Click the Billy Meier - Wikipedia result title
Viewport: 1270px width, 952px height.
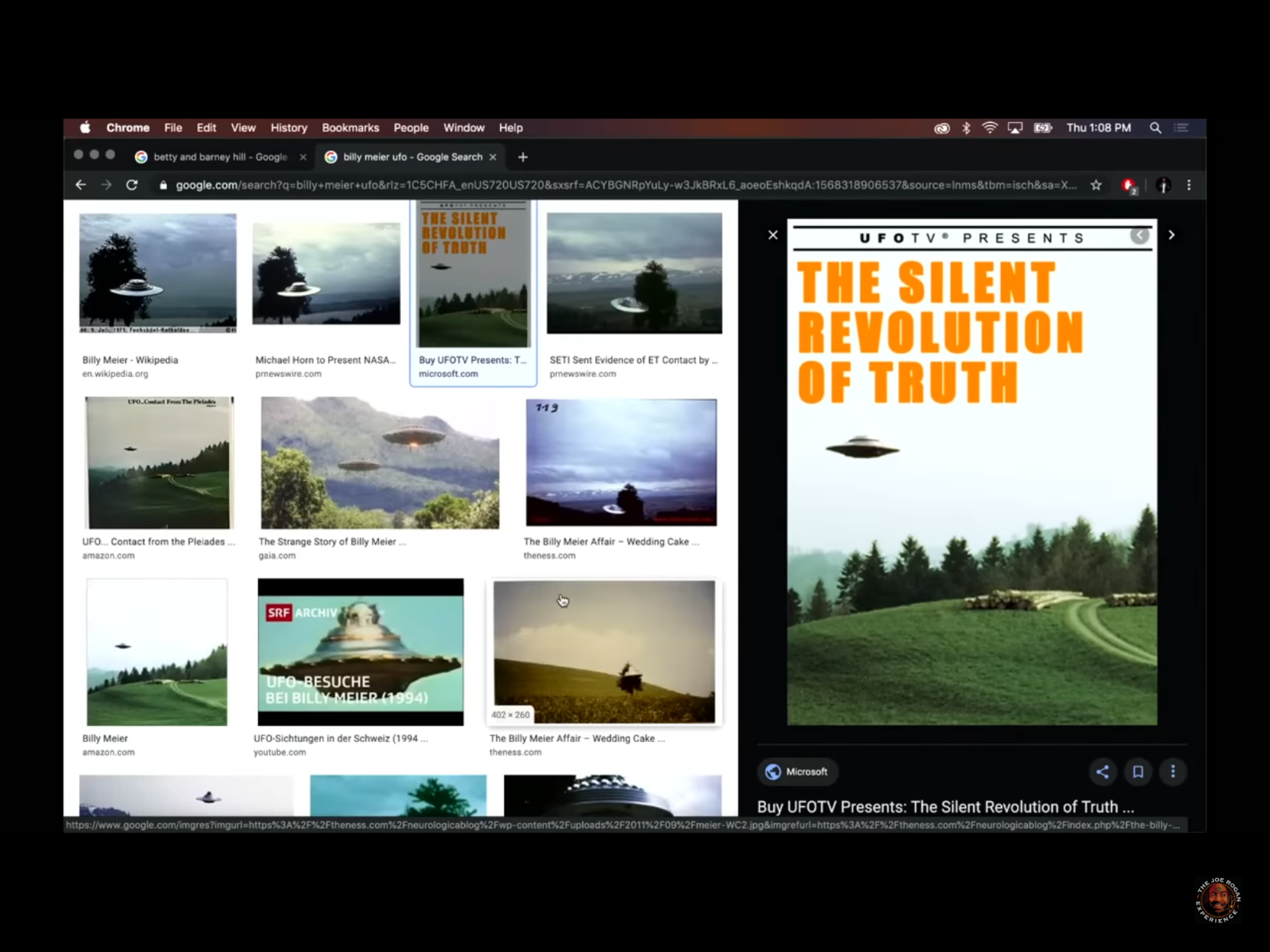pos(130,360)
